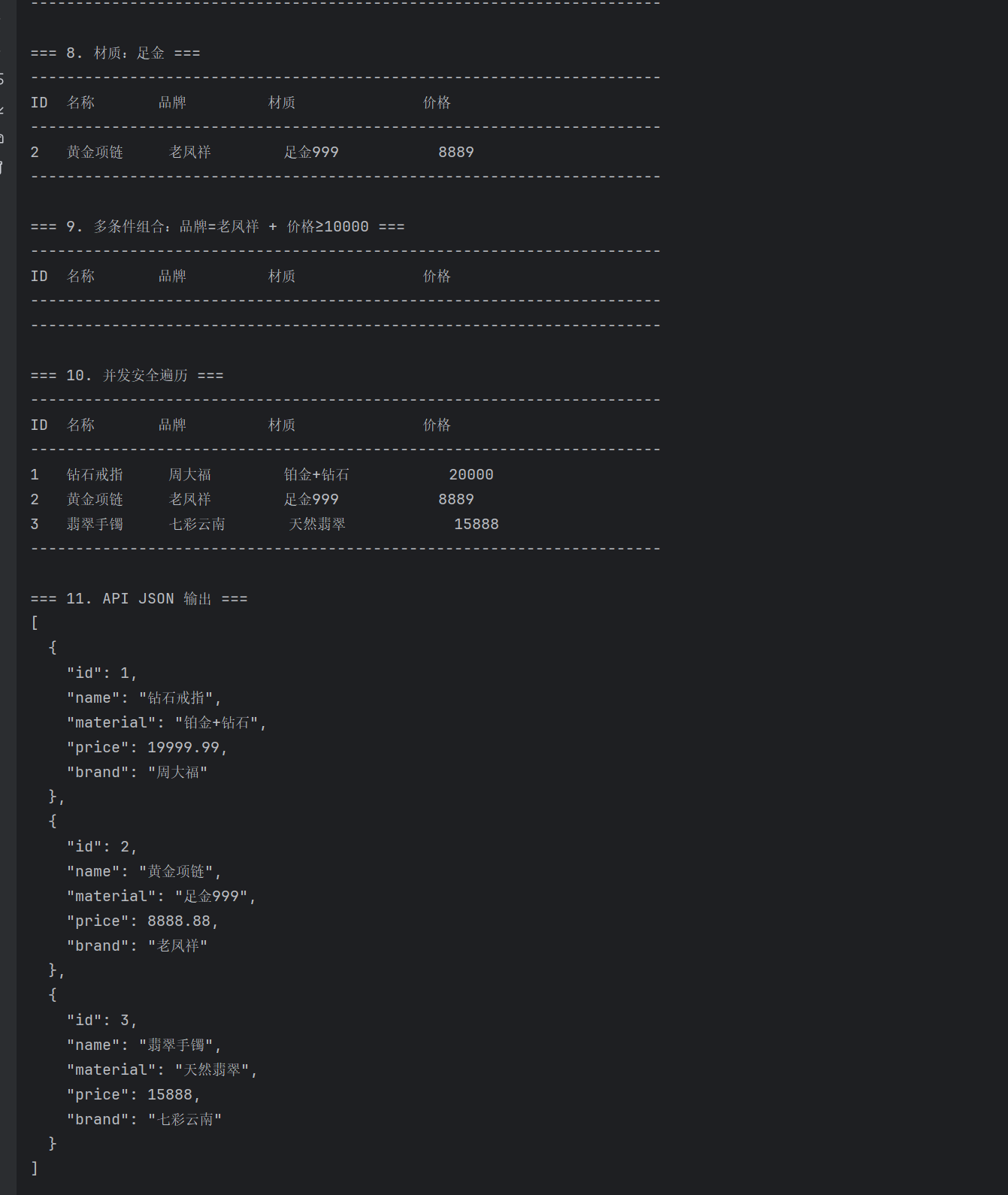Click the 价格 column header under section 10
Viewport: 1008px width, 1195px height.
(437, 425)
